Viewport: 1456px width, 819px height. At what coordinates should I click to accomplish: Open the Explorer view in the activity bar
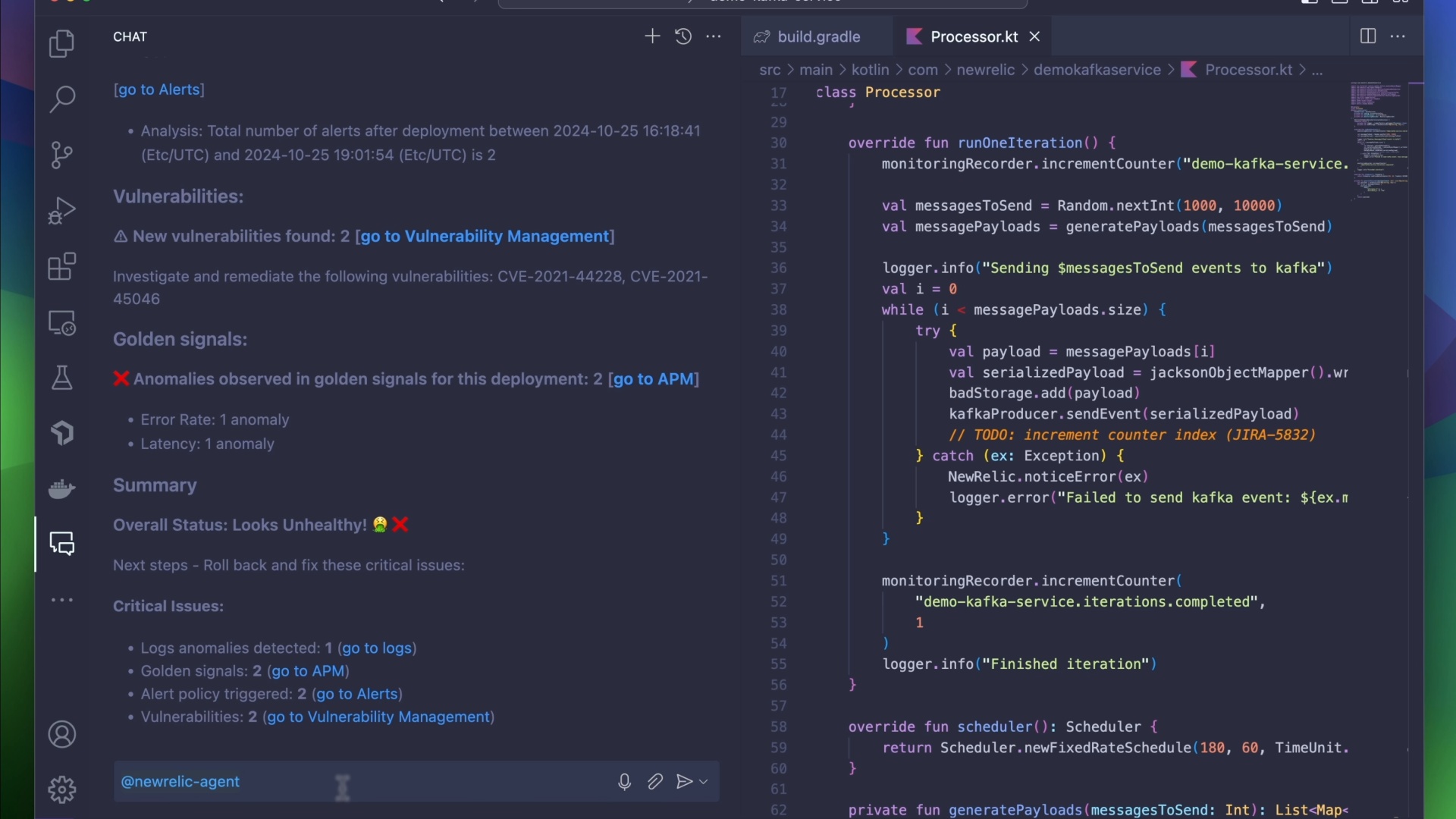(x=61, y=43)
